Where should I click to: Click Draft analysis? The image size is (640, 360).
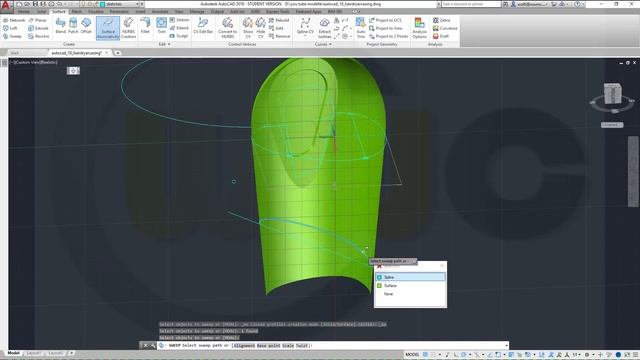pos(441,36)
